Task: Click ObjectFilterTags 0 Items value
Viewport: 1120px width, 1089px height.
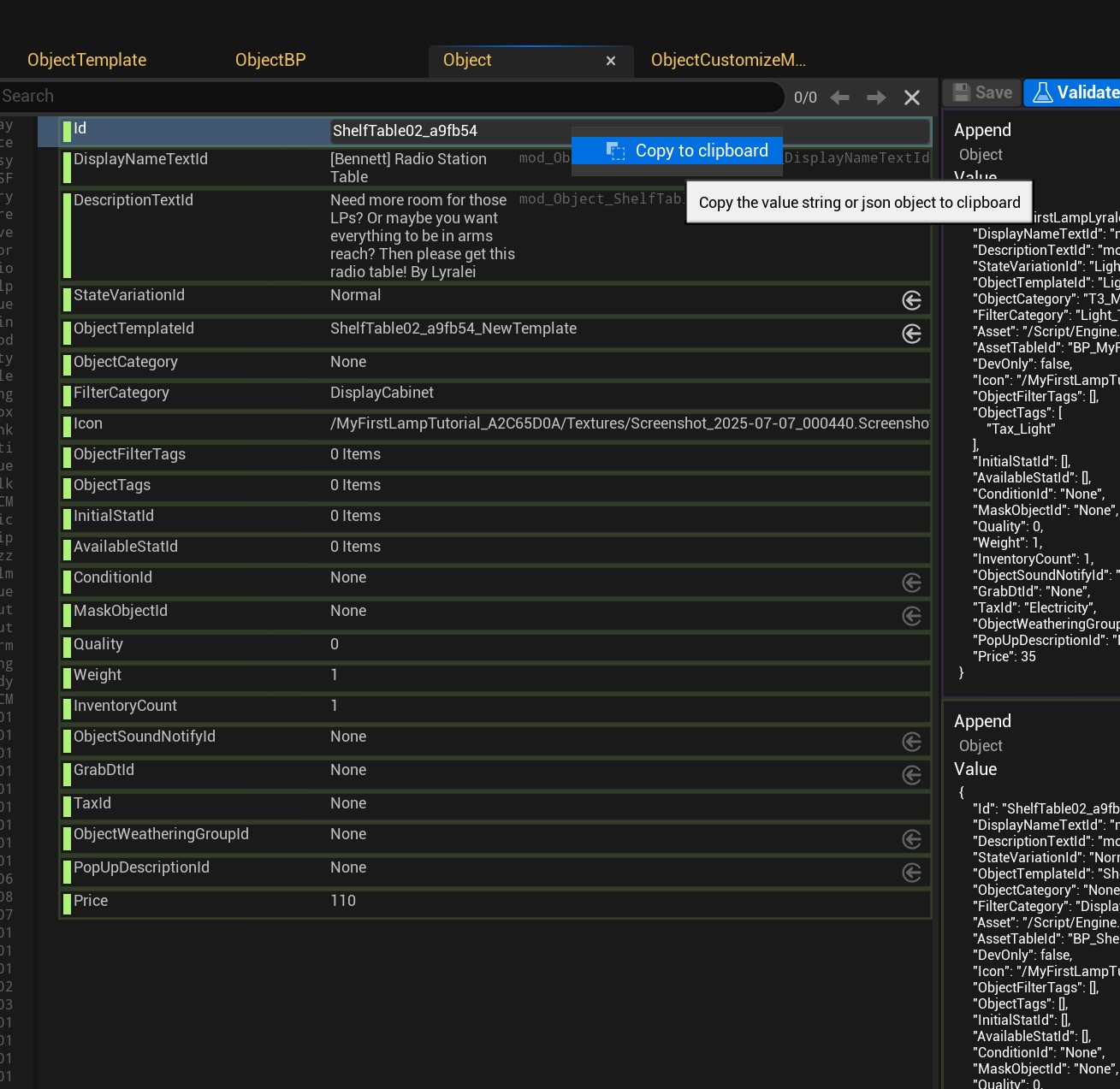Action: (x=355, y=454)
